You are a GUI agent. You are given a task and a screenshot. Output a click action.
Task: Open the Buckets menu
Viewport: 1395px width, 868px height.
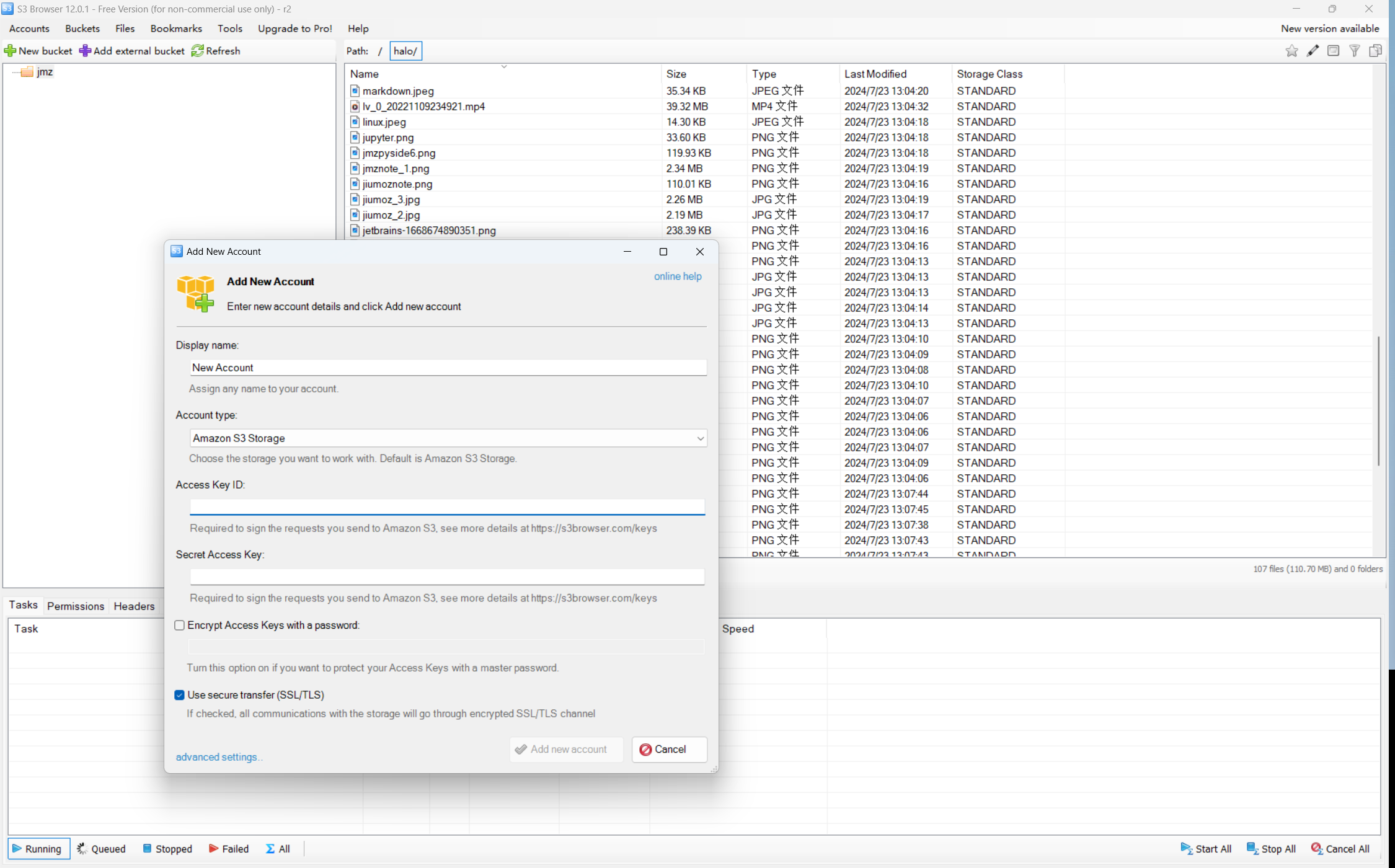(82, 29)
